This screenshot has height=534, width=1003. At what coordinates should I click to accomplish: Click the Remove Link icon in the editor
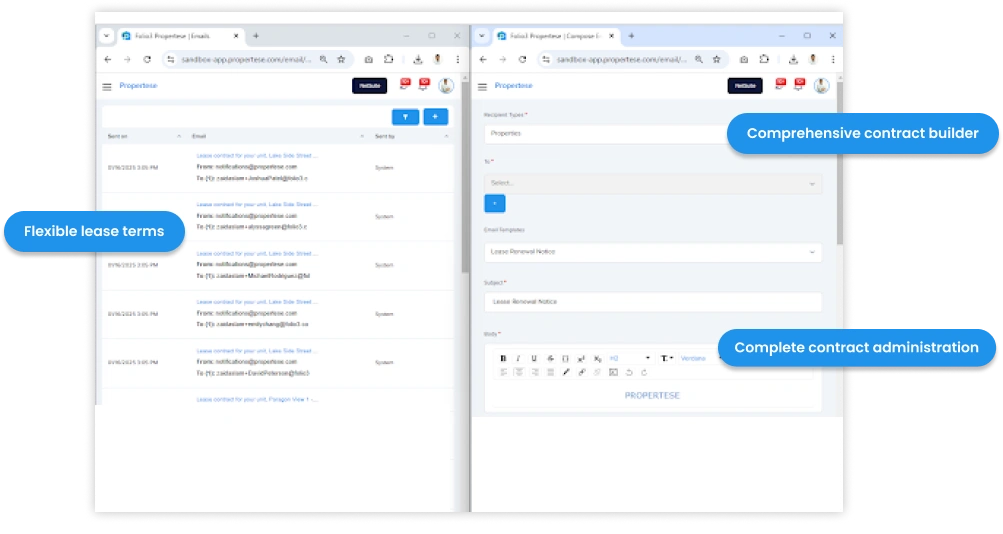point(597,372)
